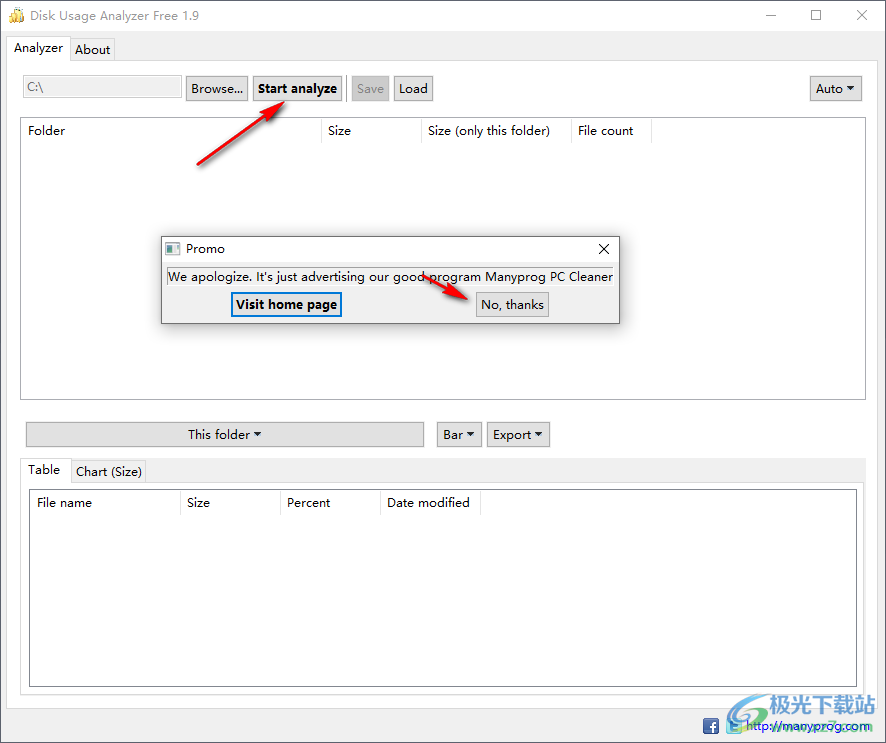Select the Table tab
This screenshot has height=743, width=886.
click(x=44, y=470)
